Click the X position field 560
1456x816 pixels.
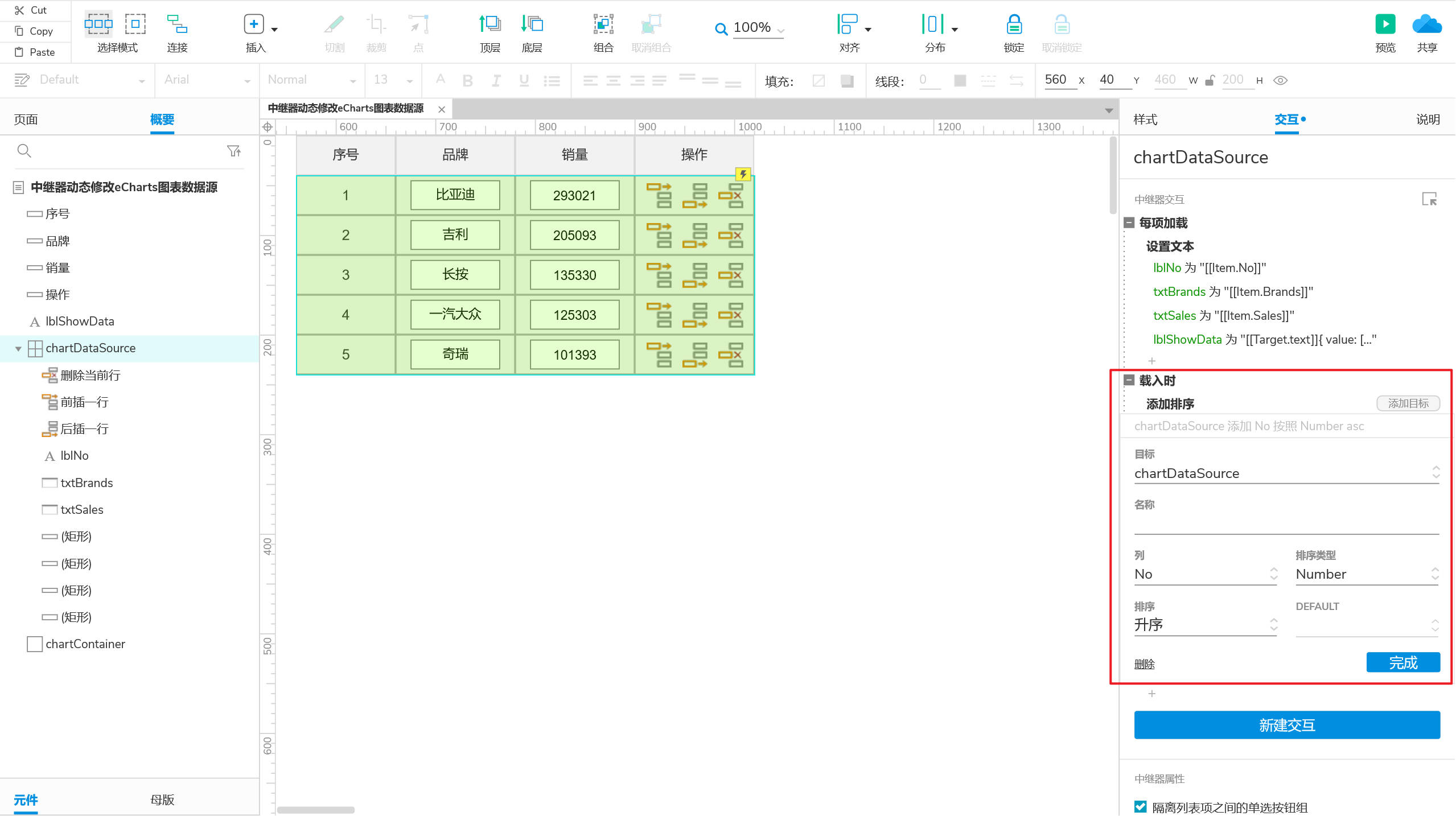pos(1060,80)
